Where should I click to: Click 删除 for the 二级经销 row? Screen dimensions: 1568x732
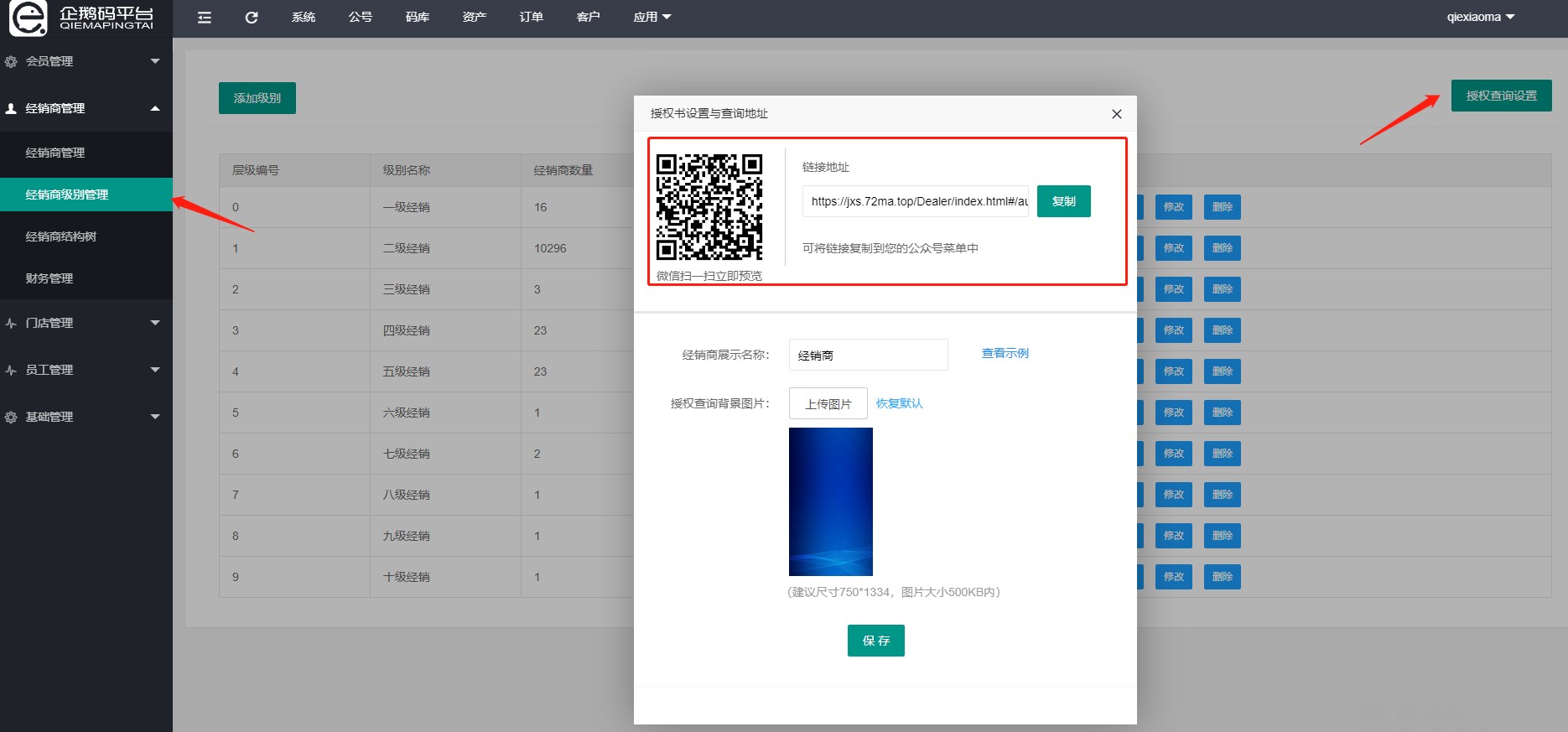[1223, 248]
